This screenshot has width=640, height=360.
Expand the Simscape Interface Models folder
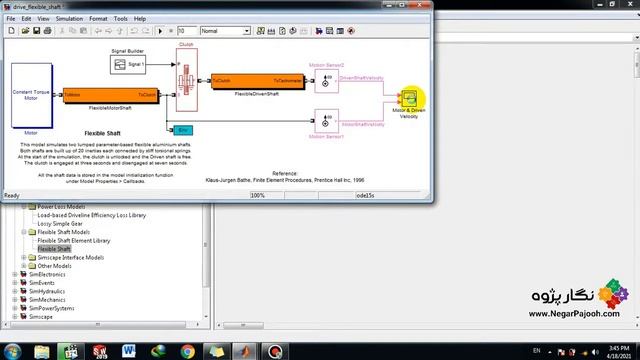pos(24,258)
